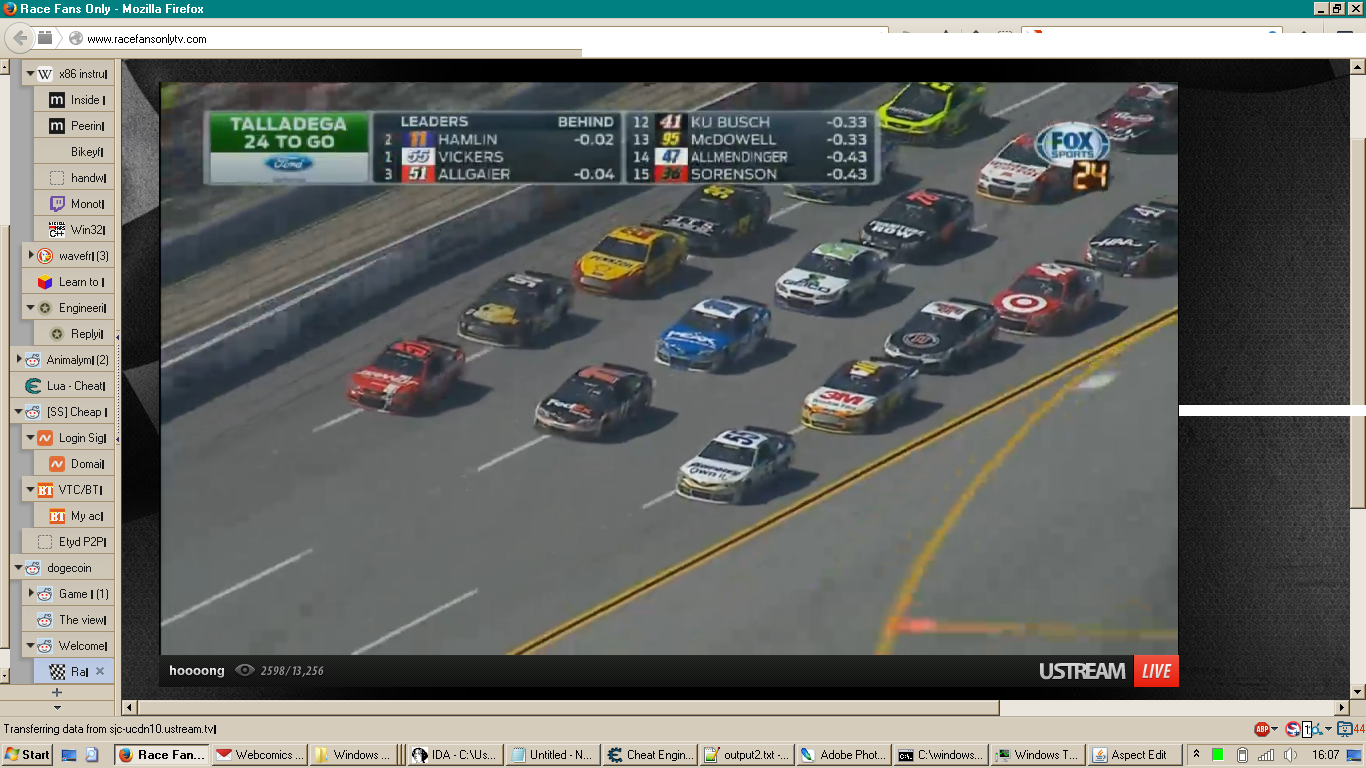The height and width of the screenshot is (768, 1366).
Task: Open the Domai tab
Action: (74, 464)
